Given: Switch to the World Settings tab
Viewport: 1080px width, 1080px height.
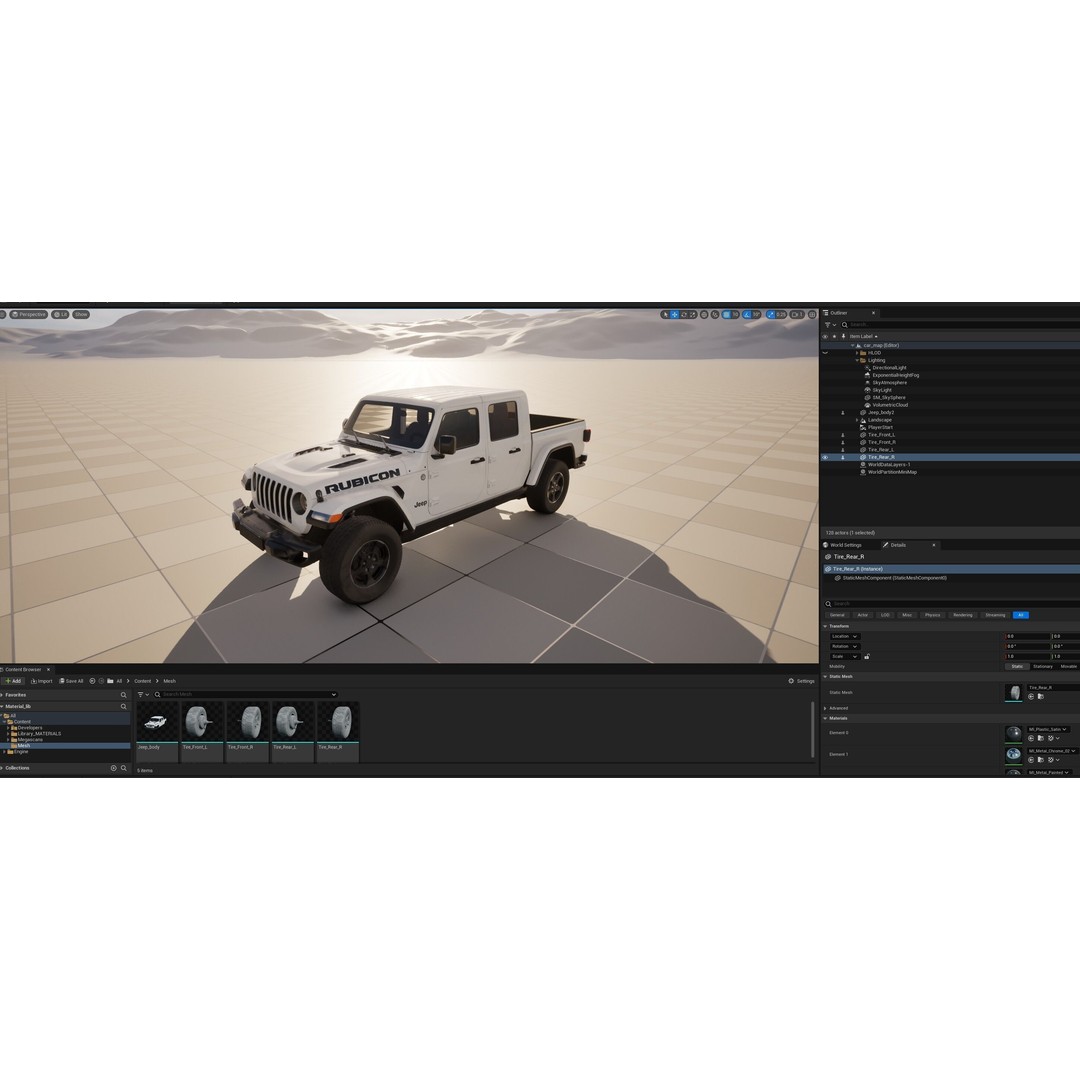Looking at the screenshot, I should 842,546.
